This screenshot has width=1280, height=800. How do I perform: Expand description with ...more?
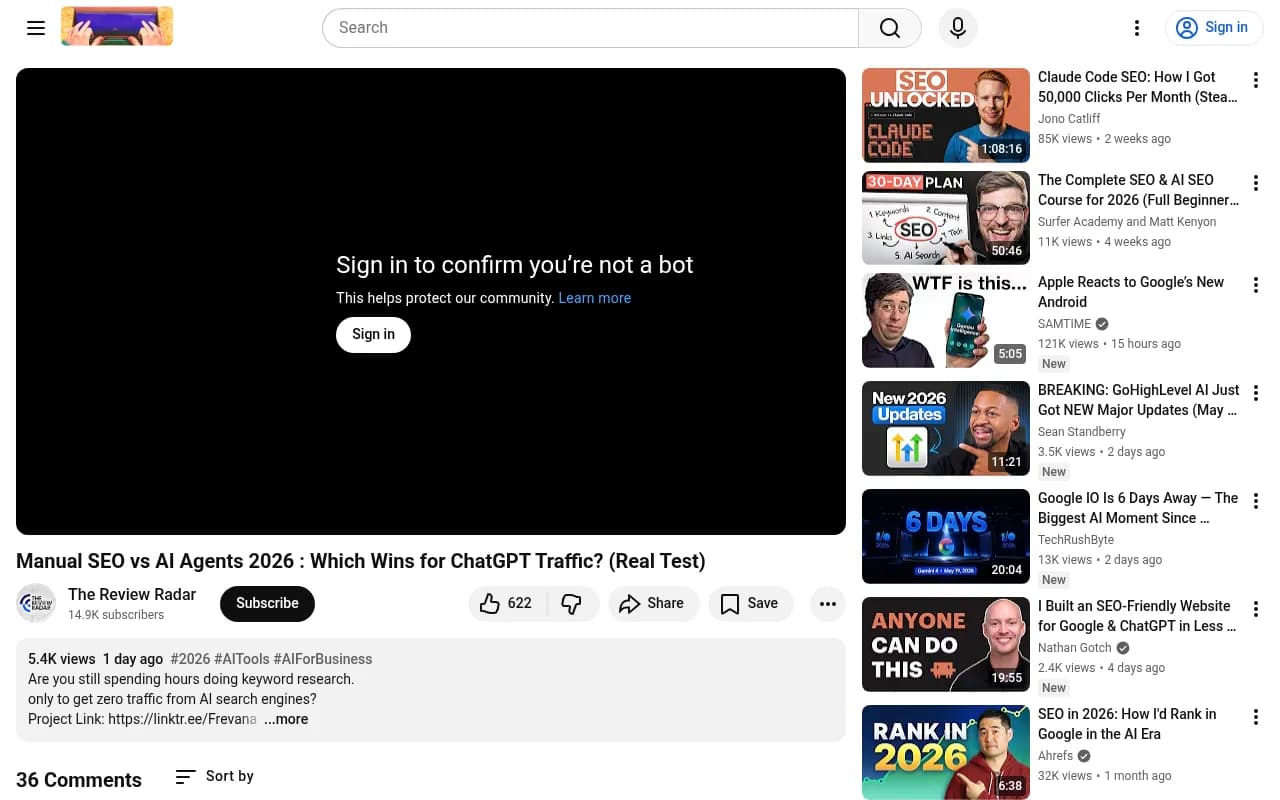pyautogui.click(x=286, y=719)
